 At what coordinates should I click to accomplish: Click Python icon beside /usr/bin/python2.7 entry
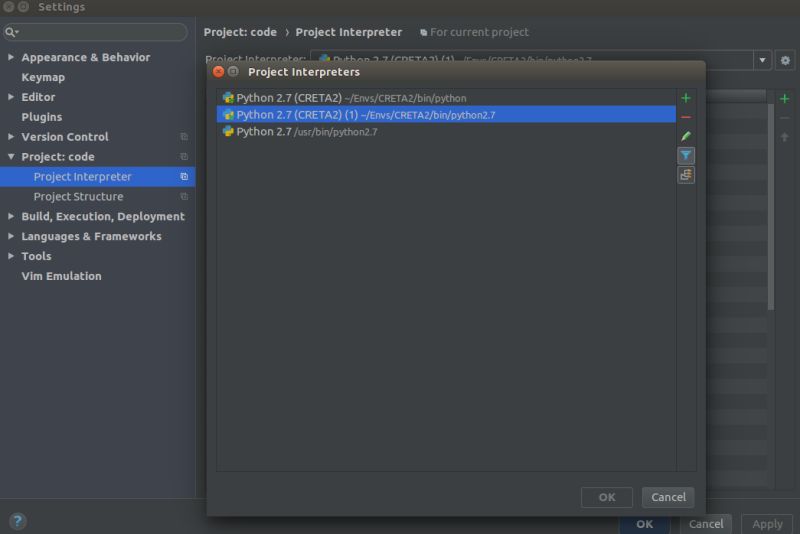pyautogui.click(x=228, y=132)
